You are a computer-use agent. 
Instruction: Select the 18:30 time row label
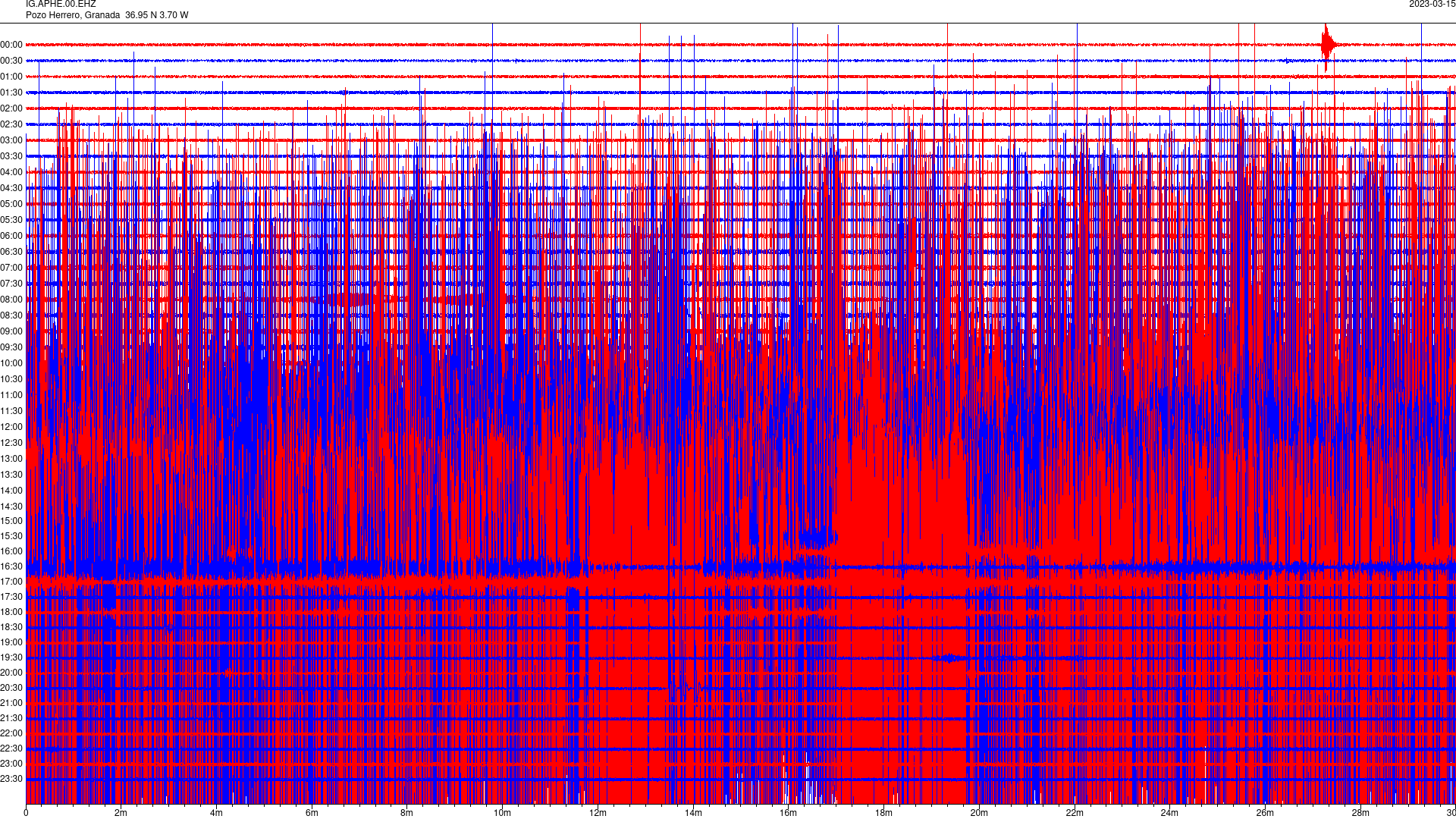(11, 627)
